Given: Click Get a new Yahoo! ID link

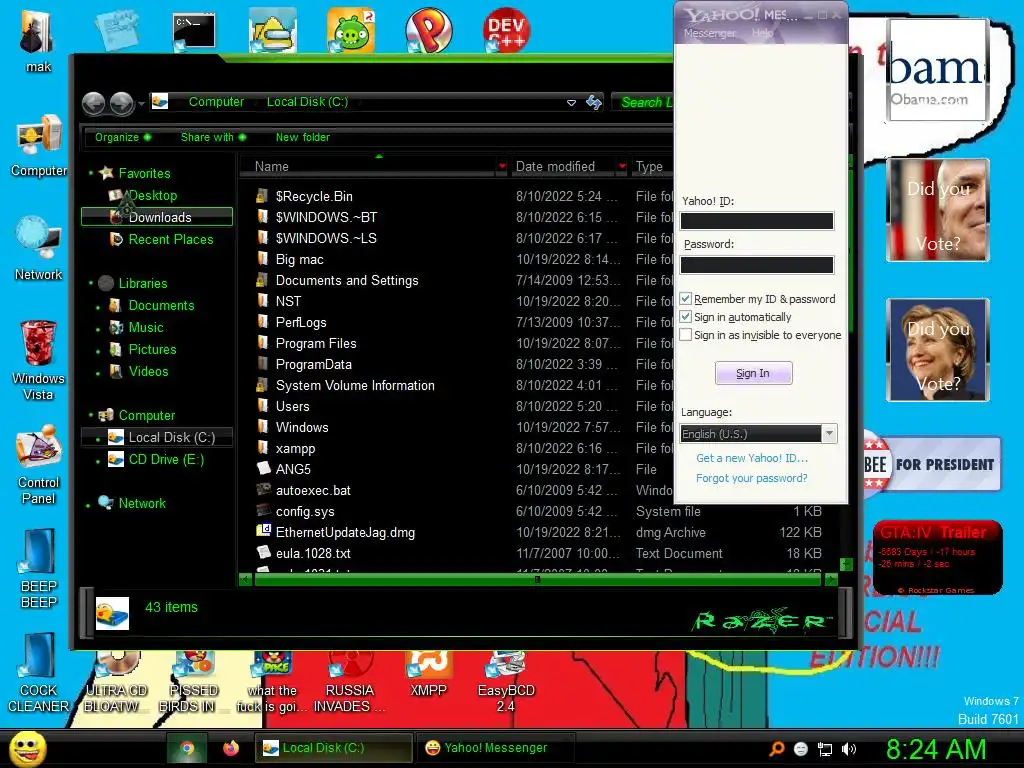Looking at the screenshot, I should 752,458.
